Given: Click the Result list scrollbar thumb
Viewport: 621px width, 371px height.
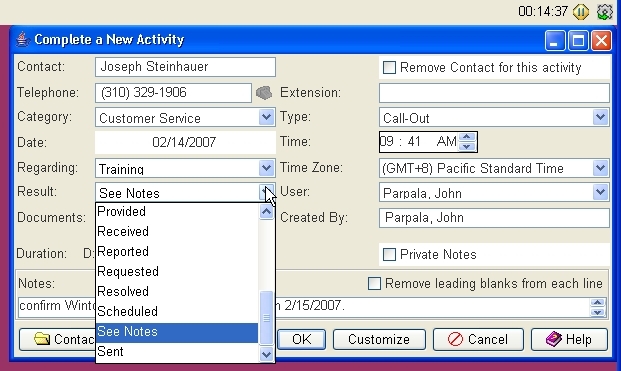Looking at the screenshot, I should pos(267,318).
